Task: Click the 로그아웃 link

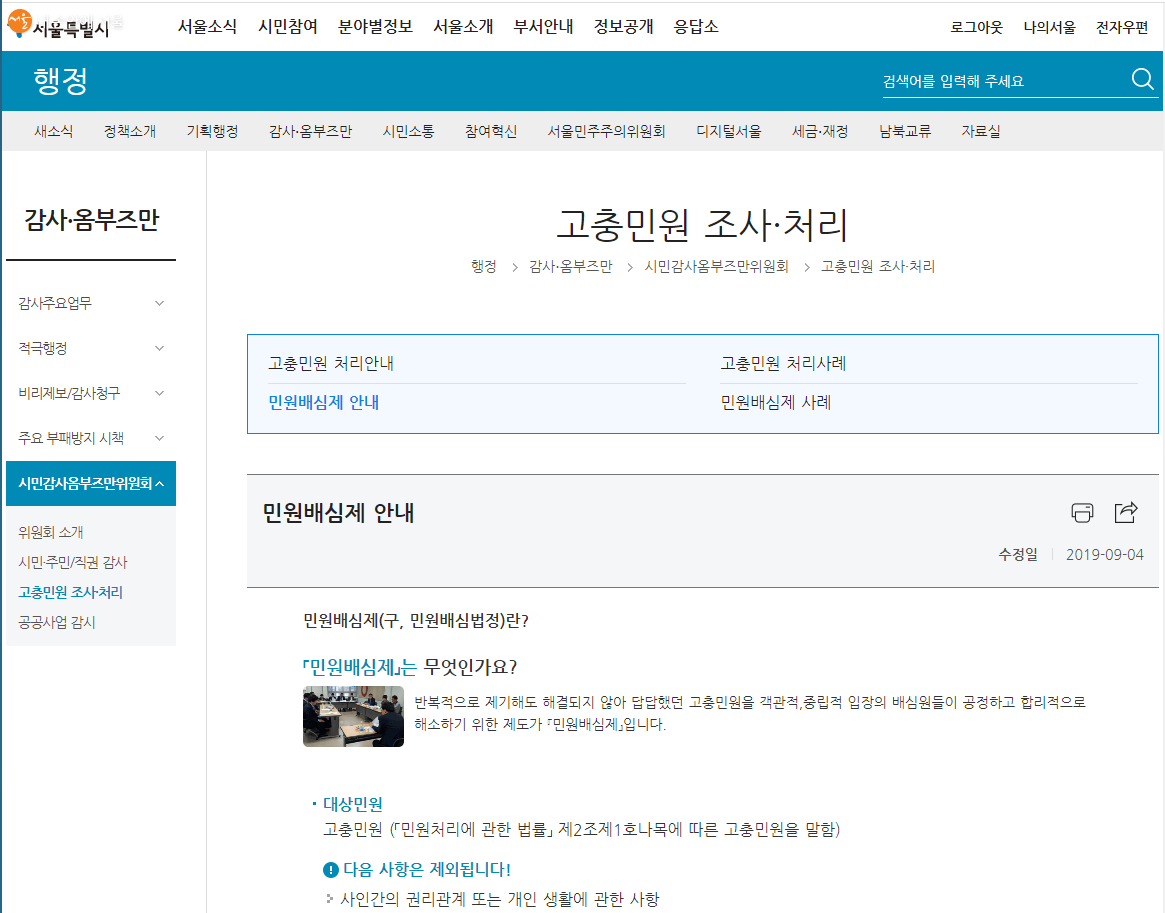Action: pos(976,27)
